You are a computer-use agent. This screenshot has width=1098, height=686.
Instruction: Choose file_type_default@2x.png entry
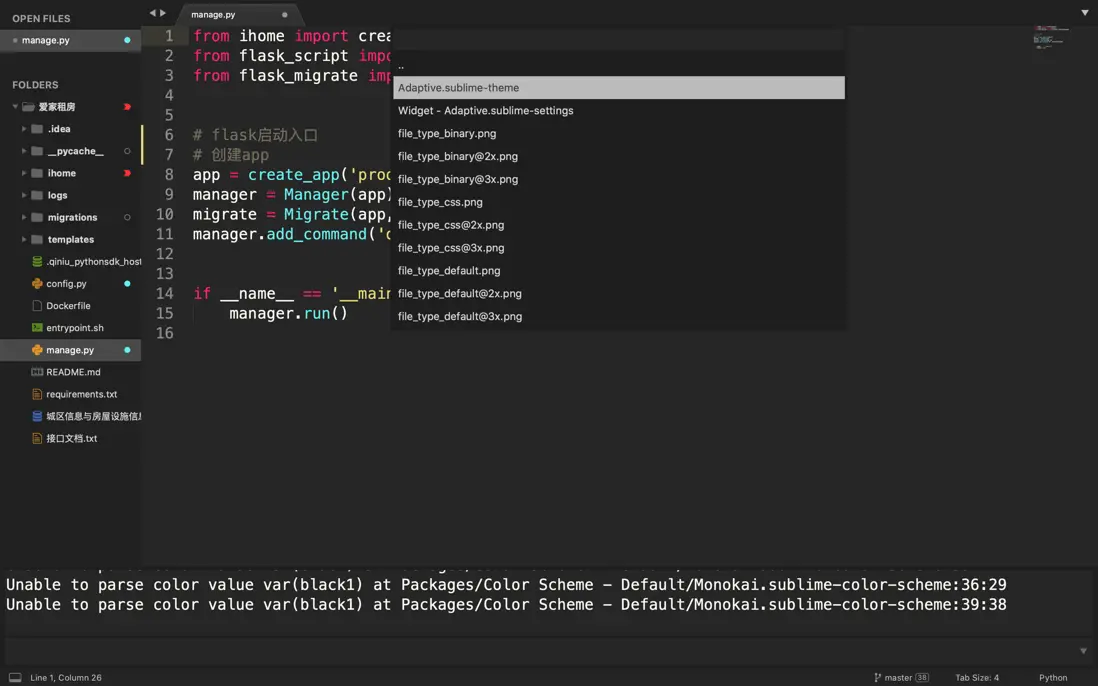coord(618,293)
